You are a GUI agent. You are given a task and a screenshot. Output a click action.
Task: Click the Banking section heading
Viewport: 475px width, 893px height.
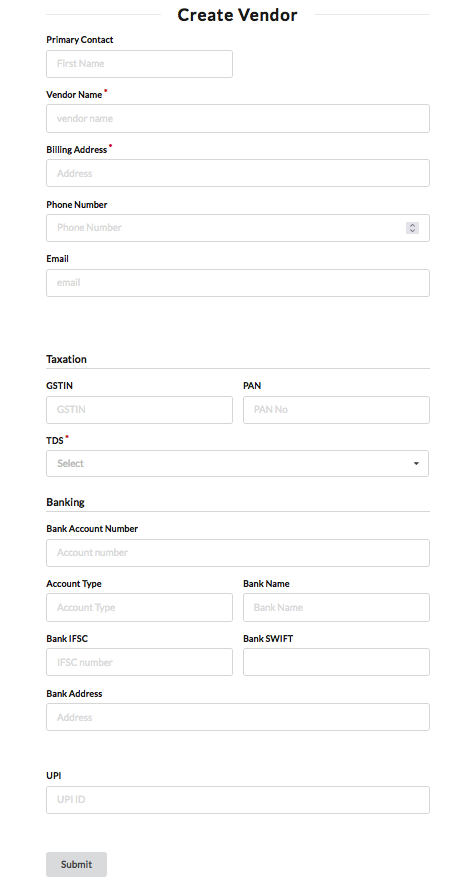point(65,502)
